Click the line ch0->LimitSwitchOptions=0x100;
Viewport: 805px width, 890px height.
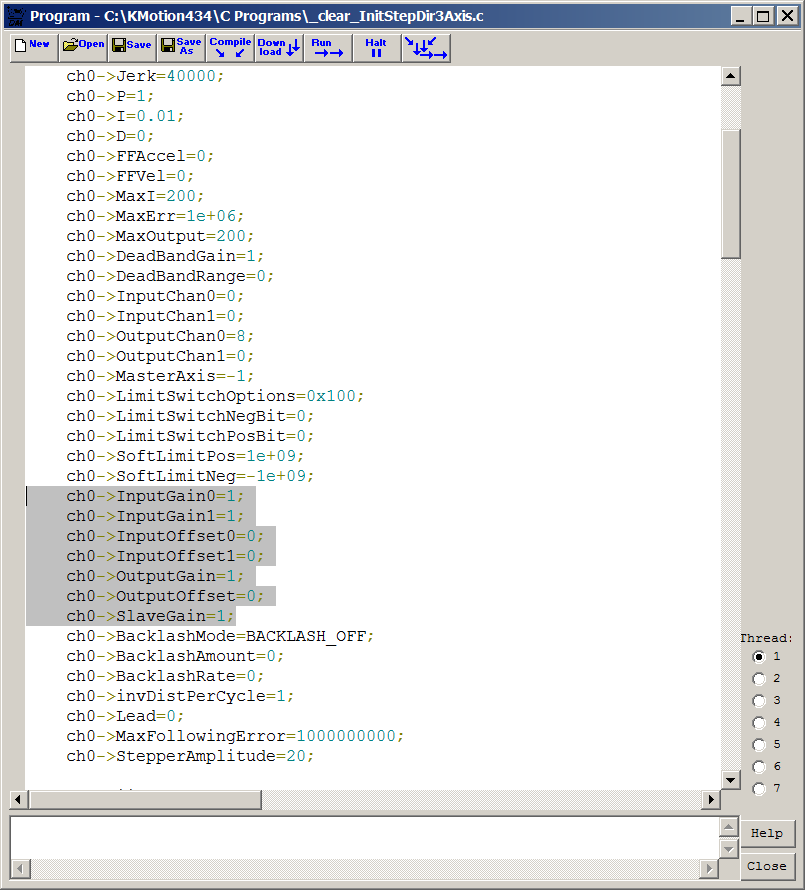click(215, 396)
